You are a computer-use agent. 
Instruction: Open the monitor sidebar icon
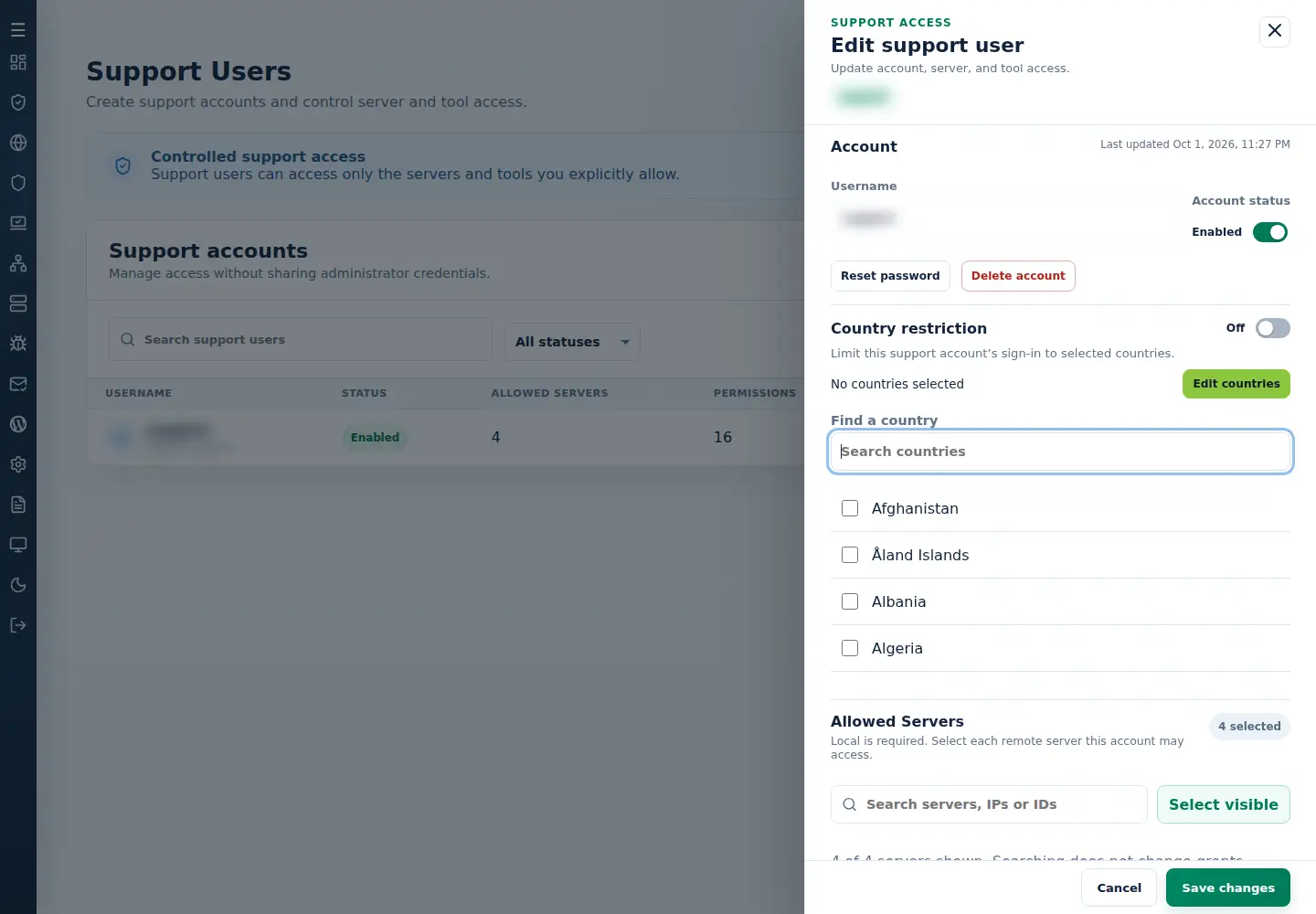(x=18, y=545)
